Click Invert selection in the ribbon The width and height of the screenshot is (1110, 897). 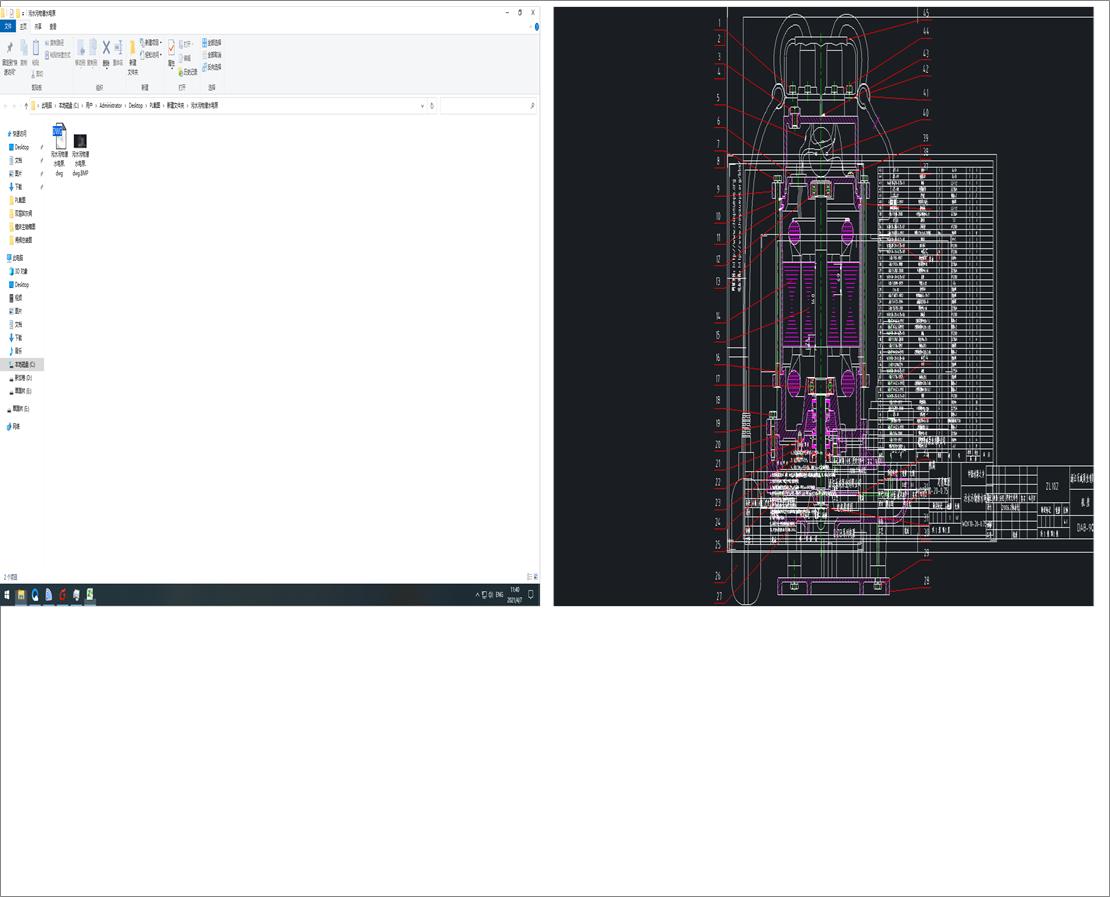tap(212, 67)
